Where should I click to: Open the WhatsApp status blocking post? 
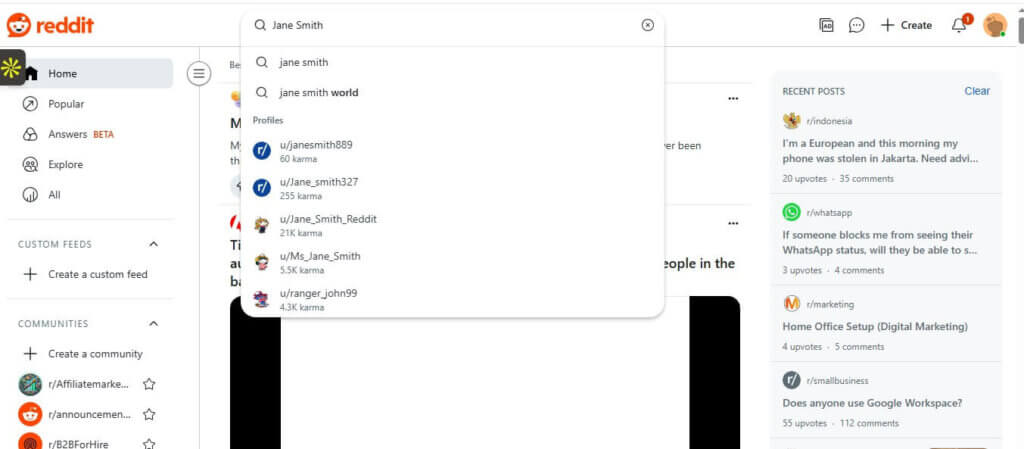coord(879,242)
